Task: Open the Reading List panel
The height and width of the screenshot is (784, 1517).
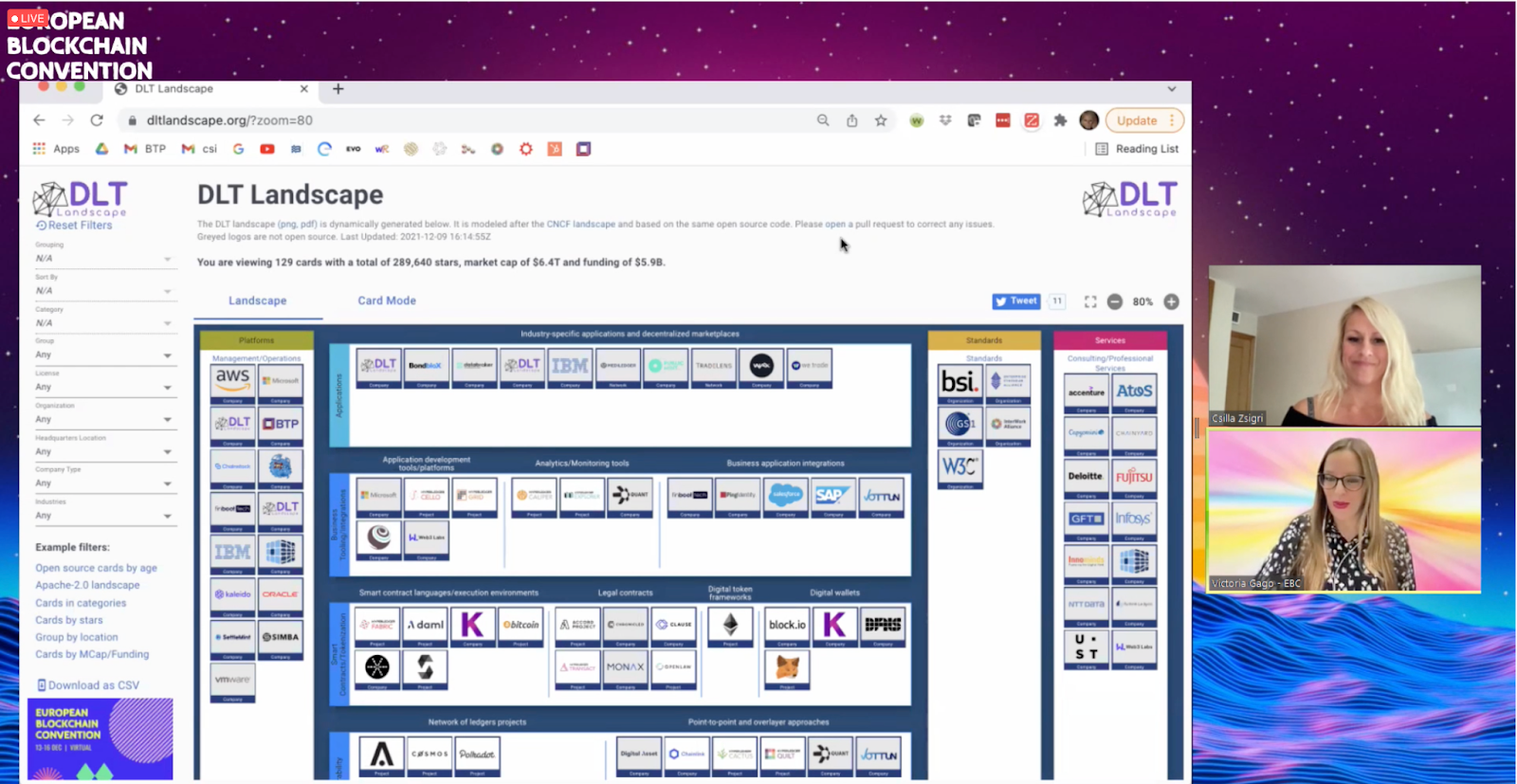Action: click(x=1137, y=149)
